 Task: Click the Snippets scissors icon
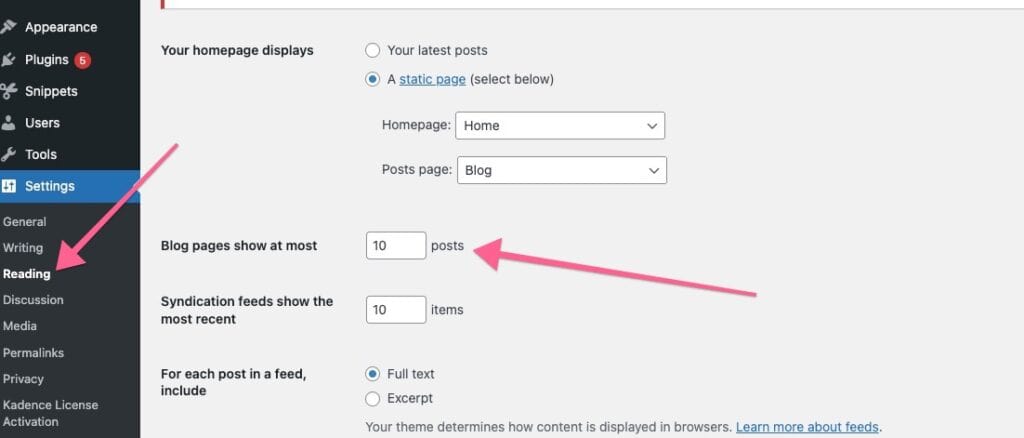(x=9, y=91)
